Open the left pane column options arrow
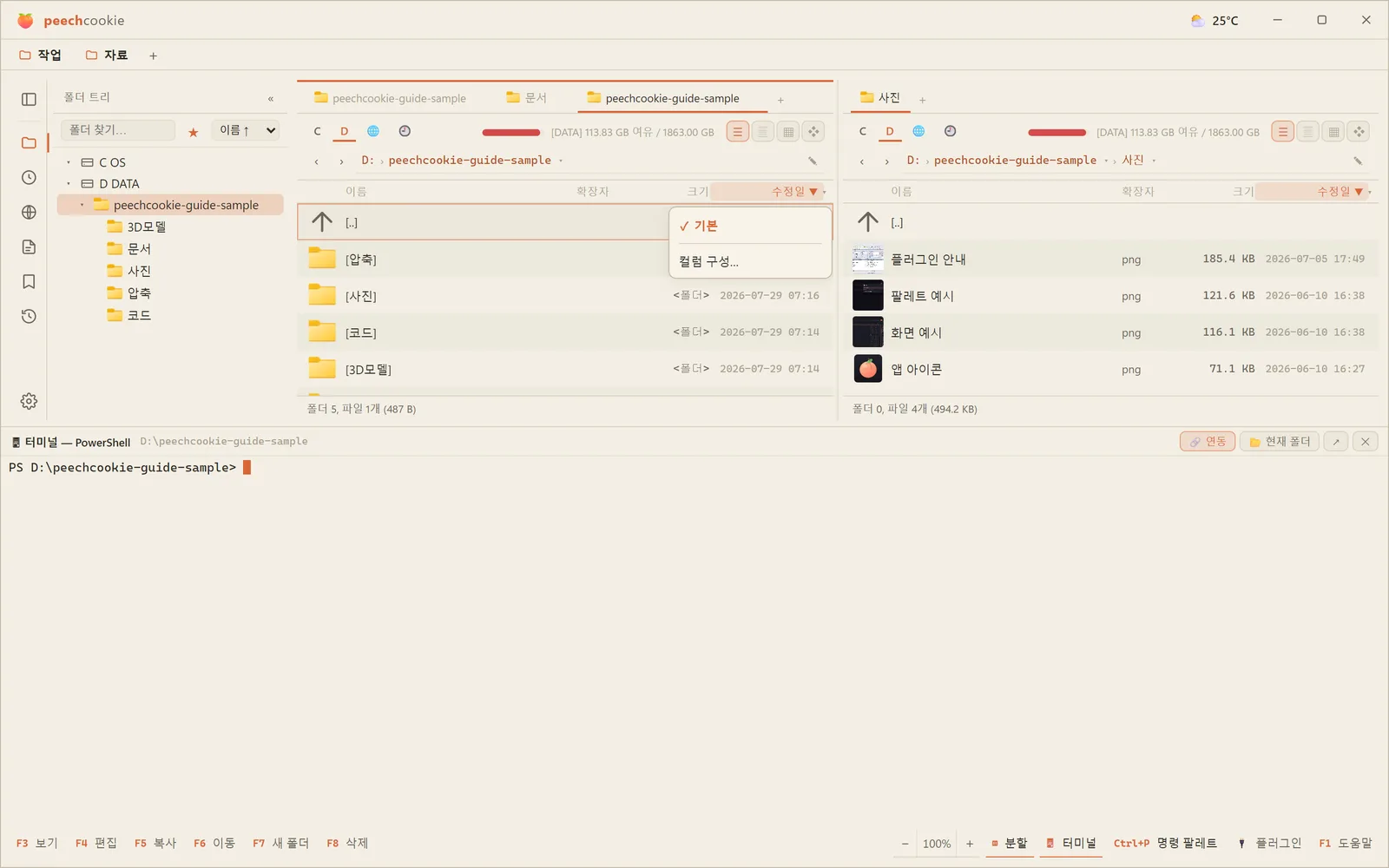This screenshot has width=1389, height=868. click(x=825, y=192)
